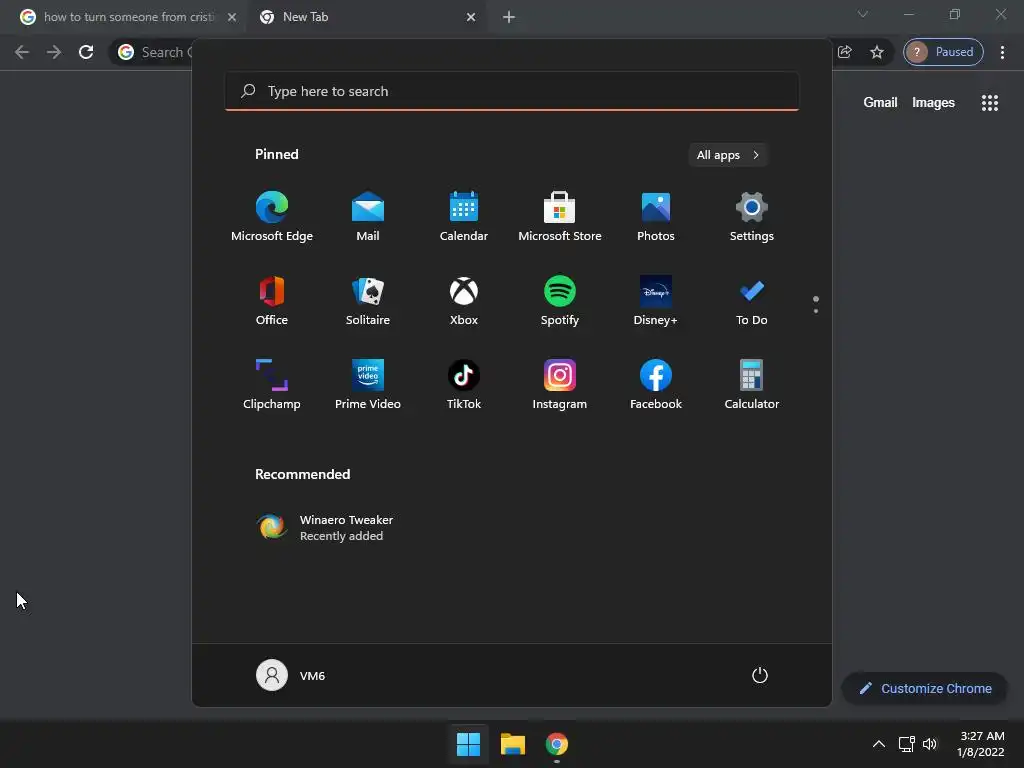Image resolution: width=1024 pixels, height=768 pixels.
Task: Click the Windows Start button on taskbar
Action: tap(468, 744)
